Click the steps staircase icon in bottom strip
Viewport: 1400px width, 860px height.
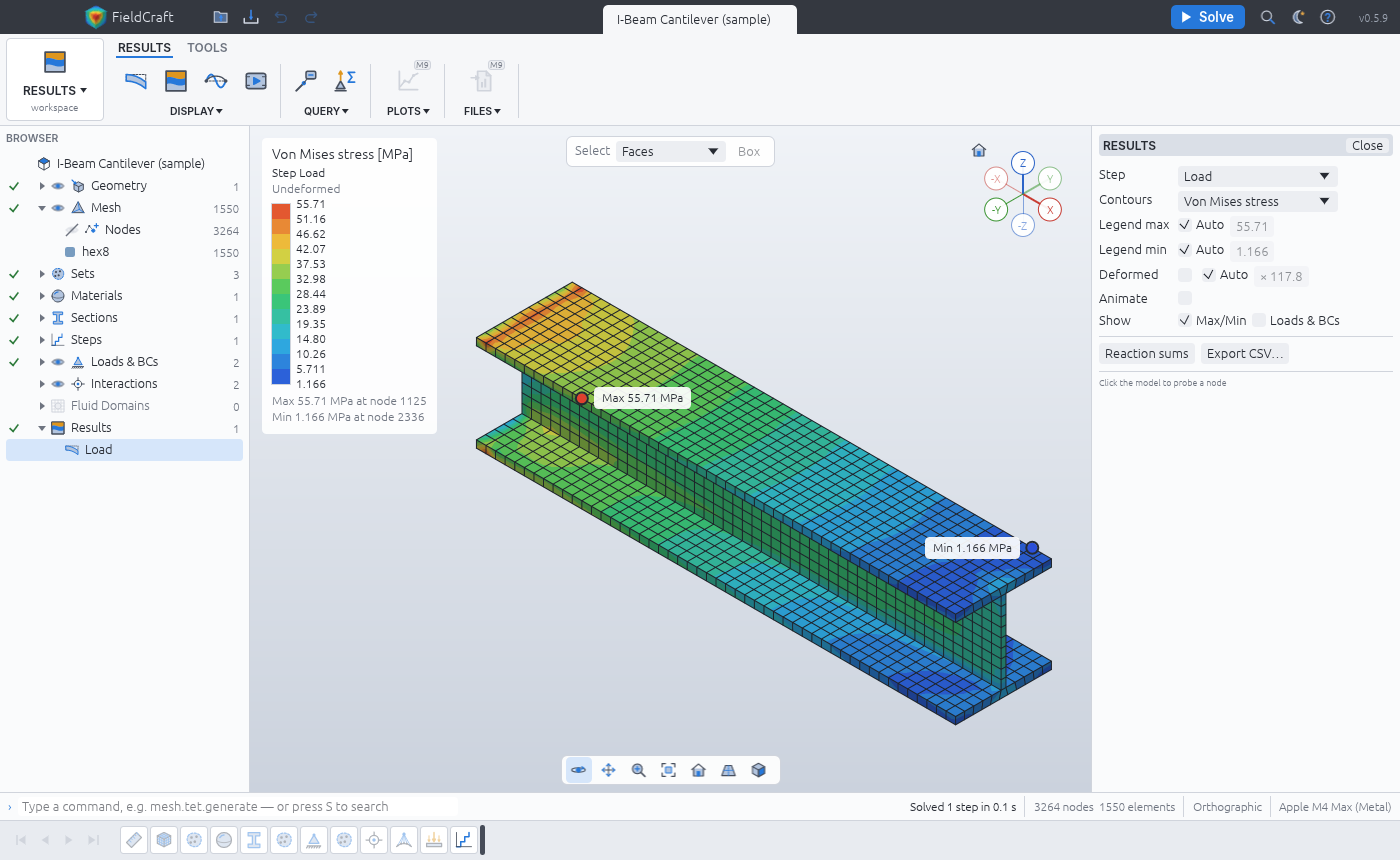tap(464, 840)
